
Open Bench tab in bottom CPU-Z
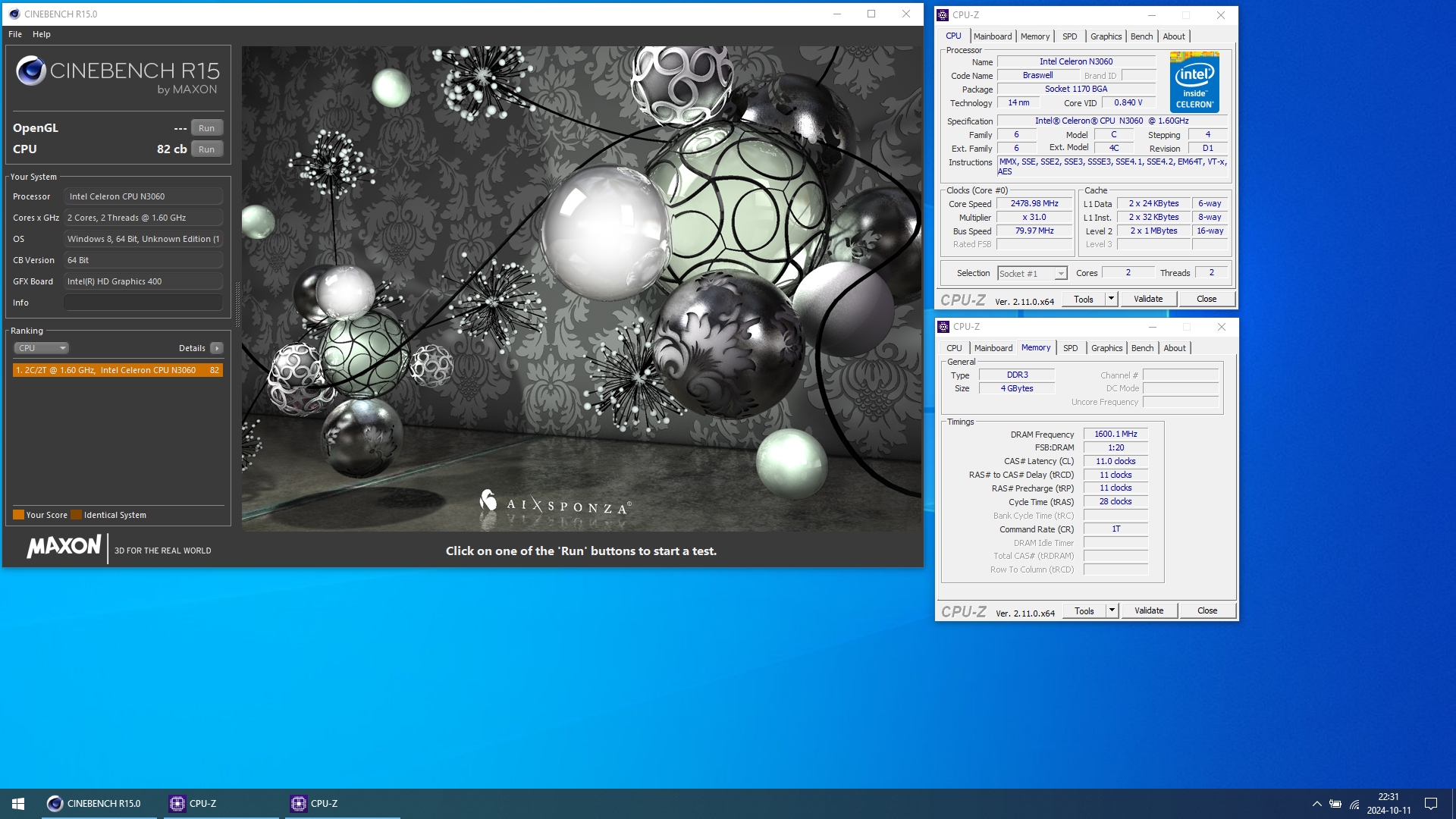click(1142, 348)
